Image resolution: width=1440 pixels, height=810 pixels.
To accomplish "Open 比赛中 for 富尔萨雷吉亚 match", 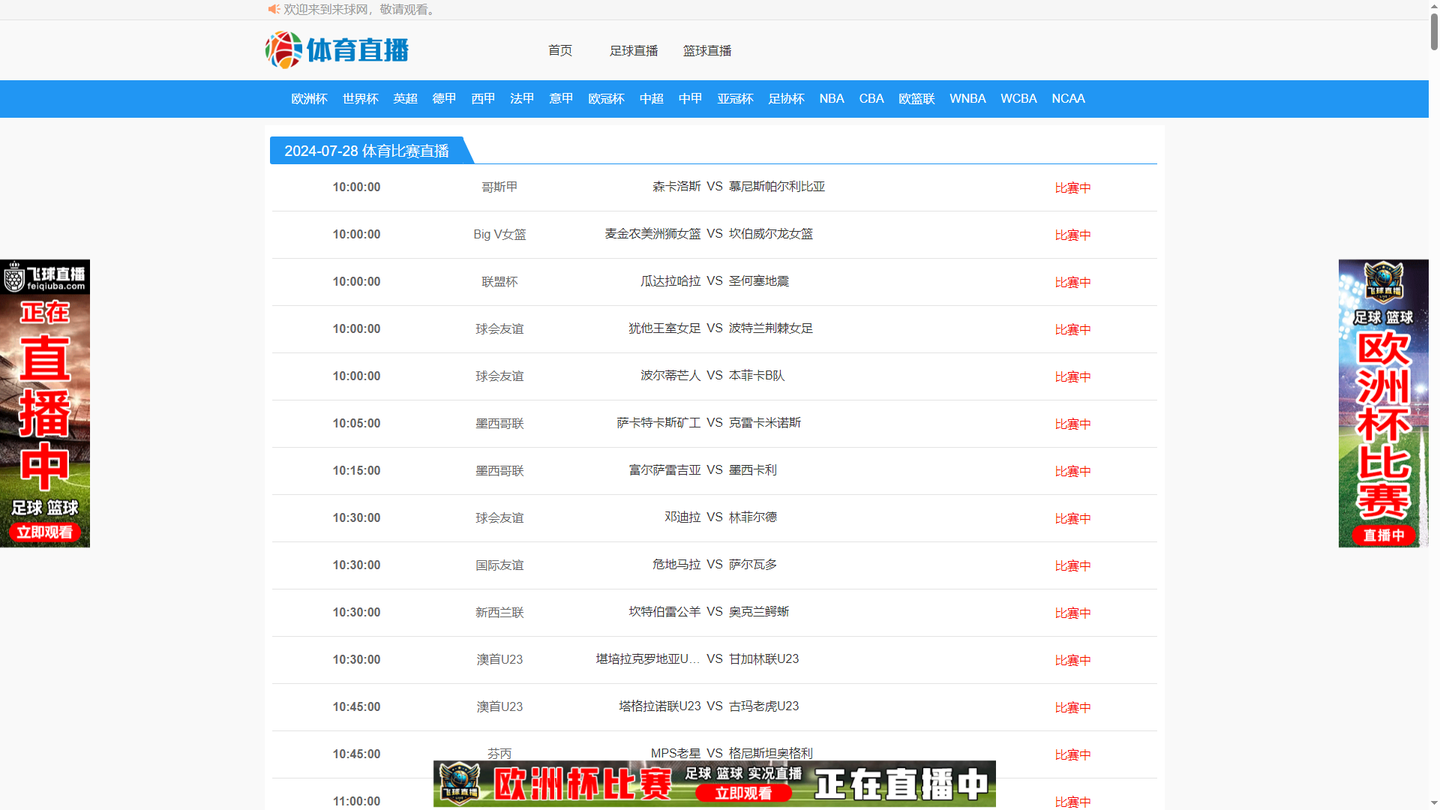I will pyautogui.click(x=1072, y=471).
